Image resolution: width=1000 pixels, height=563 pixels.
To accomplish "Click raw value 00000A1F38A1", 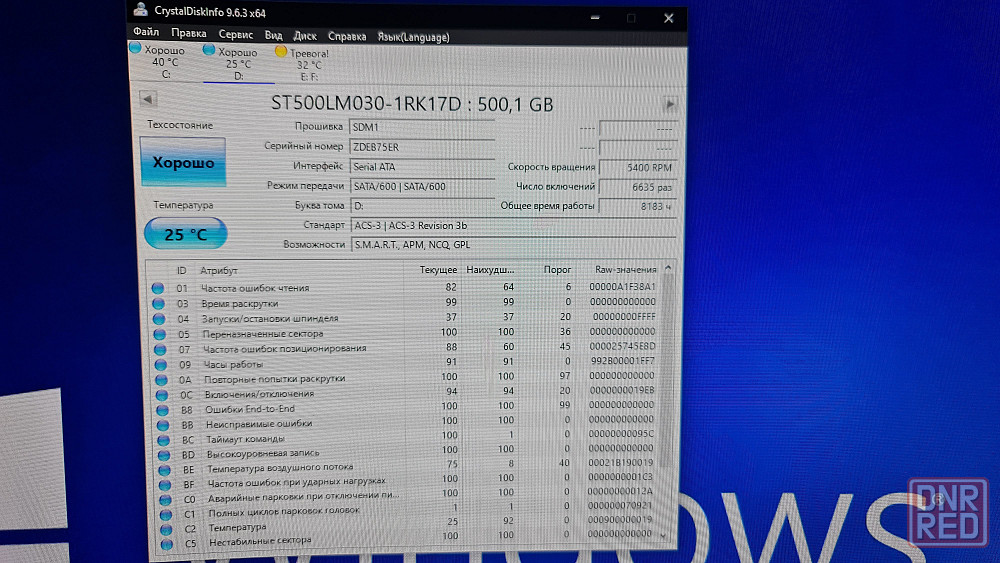I will tap(622, 287).
